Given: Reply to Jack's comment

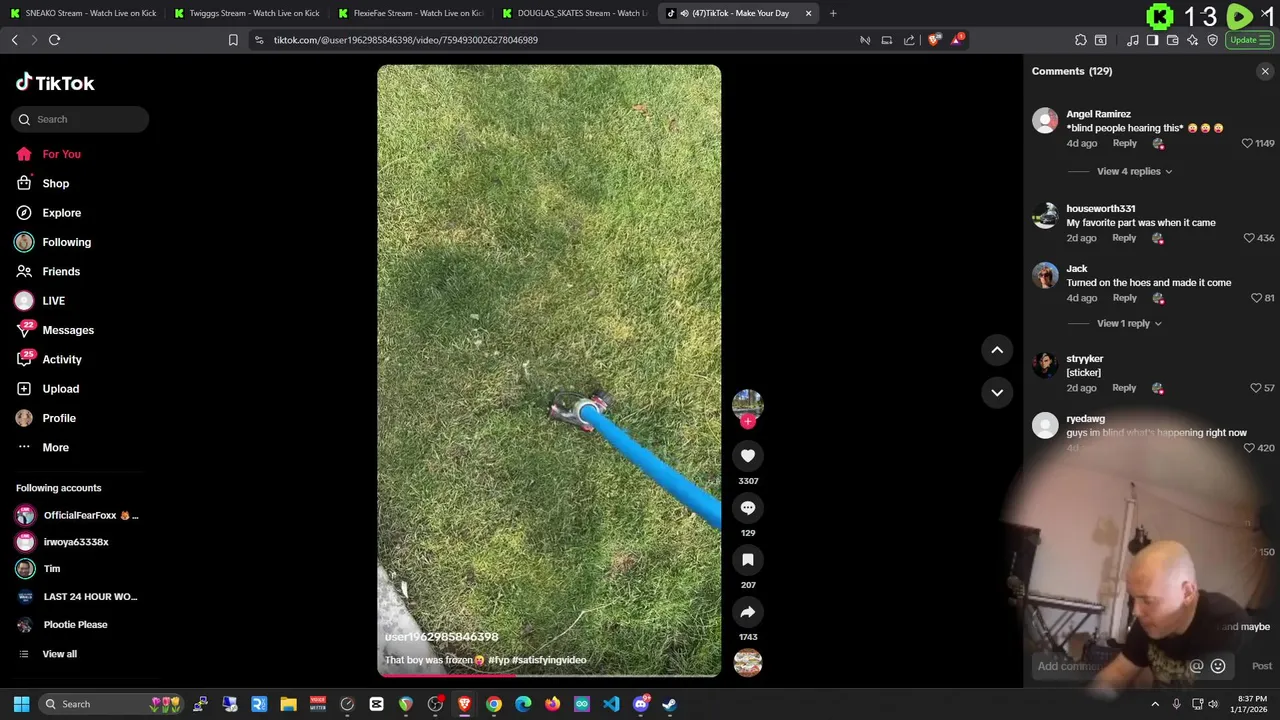Looking at the screenshot, I should coord(1125,298).
